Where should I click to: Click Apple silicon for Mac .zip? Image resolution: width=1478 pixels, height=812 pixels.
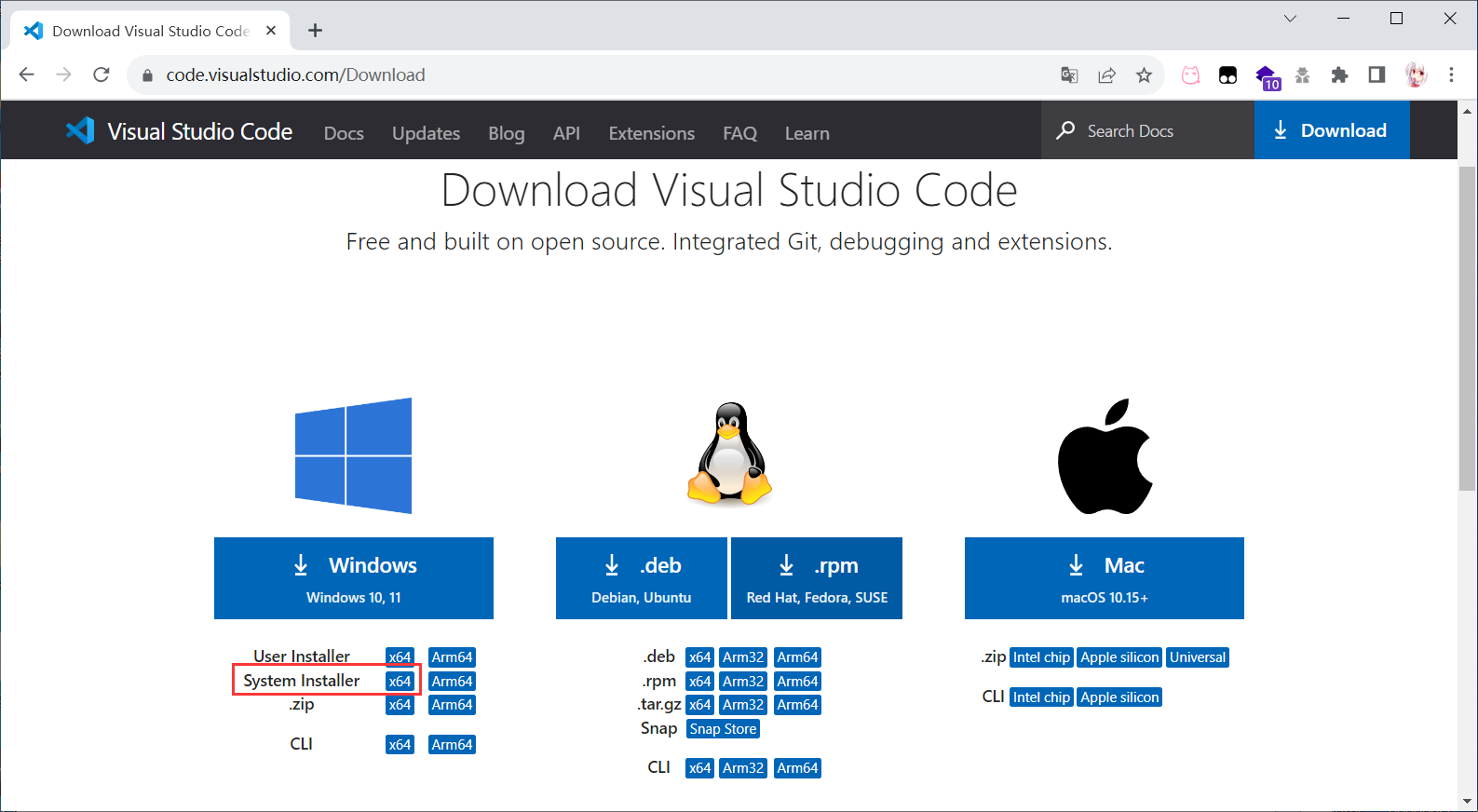point(1119,657)
